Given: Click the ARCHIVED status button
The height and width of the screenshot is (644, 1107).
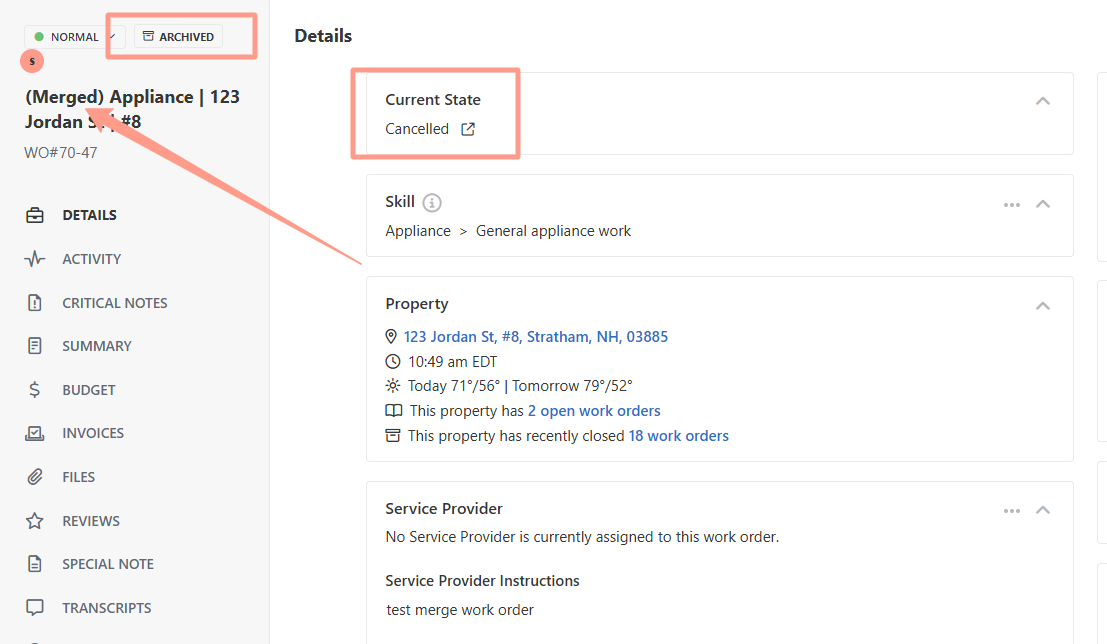Looking at the screenshot, I should (178, 37).
